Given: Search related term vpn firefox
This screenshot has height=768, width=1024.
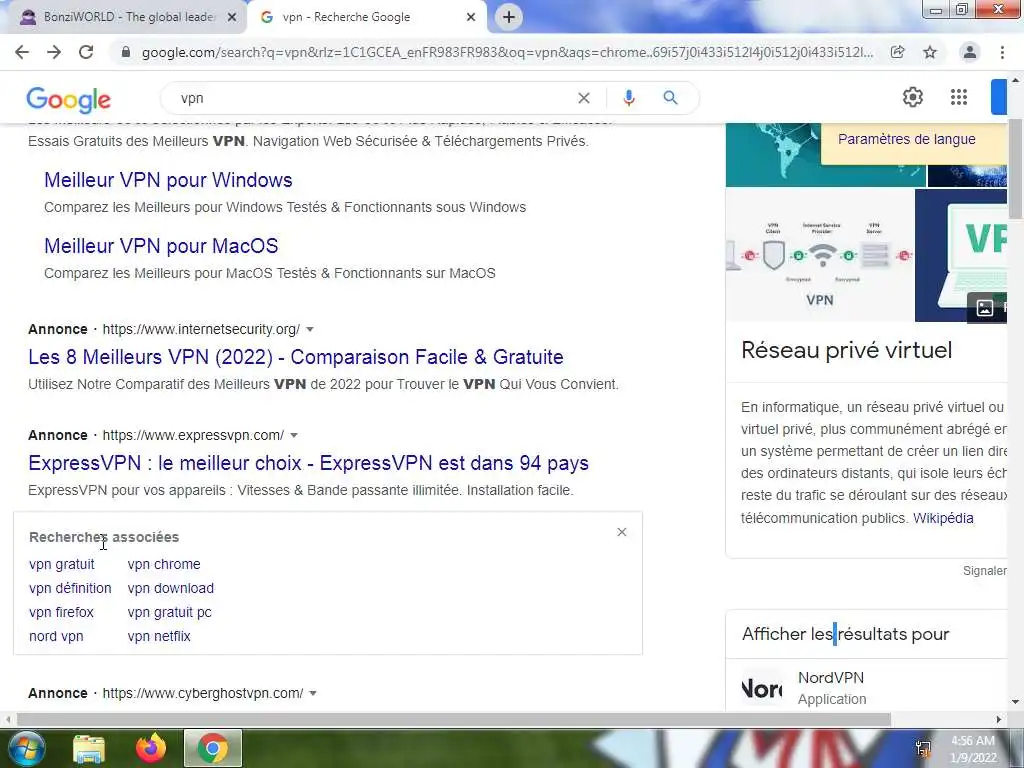Looking at the screenshot, I should pyautogui.click(x=61, y=612).
